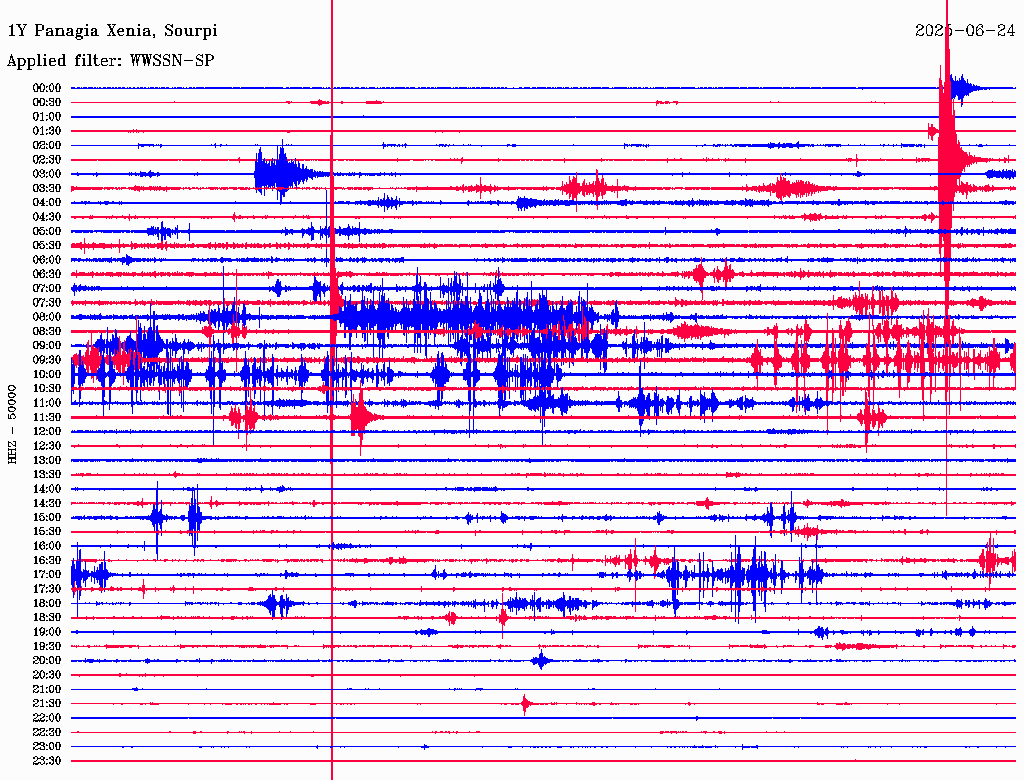Click the 10:00 time label

47,375
